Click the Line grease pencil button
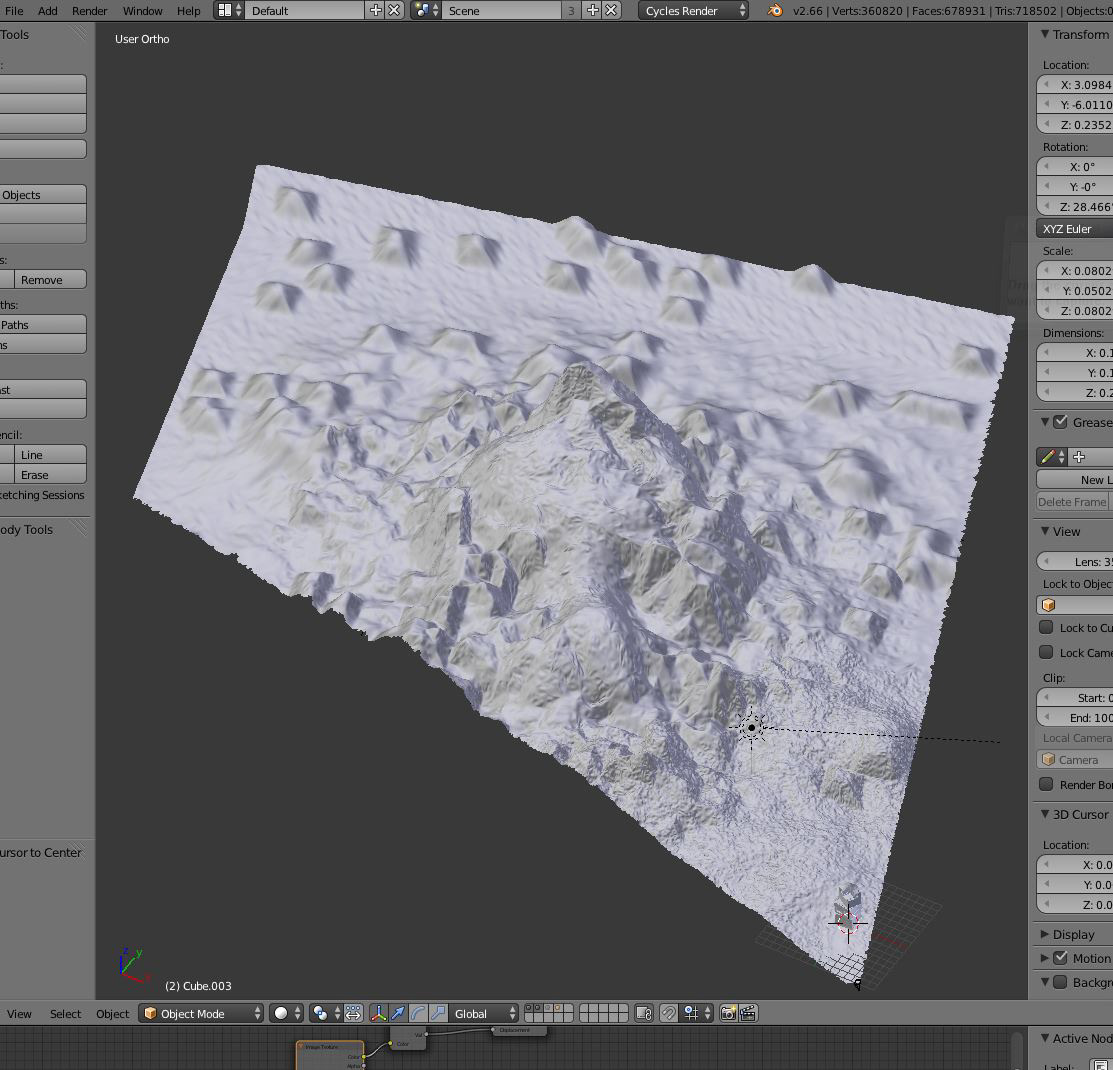The height and width of the screenshot is (1070, 1113). 50,454
